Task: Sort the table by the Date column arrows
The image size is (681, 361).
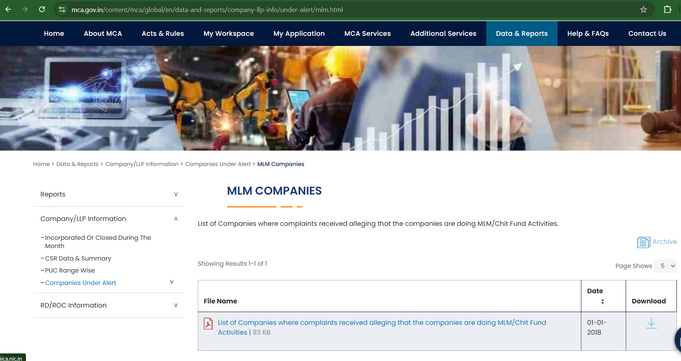Action: point(602,301)
